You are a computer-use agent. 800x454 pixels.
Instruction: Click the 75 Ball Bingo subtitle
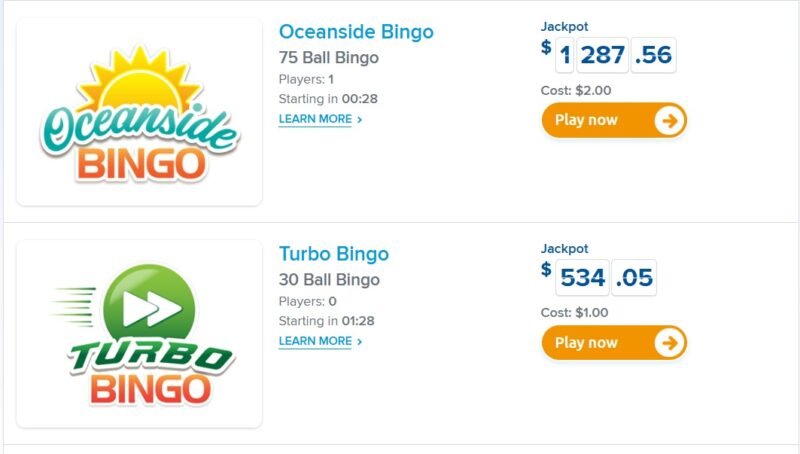pos(329,58)
